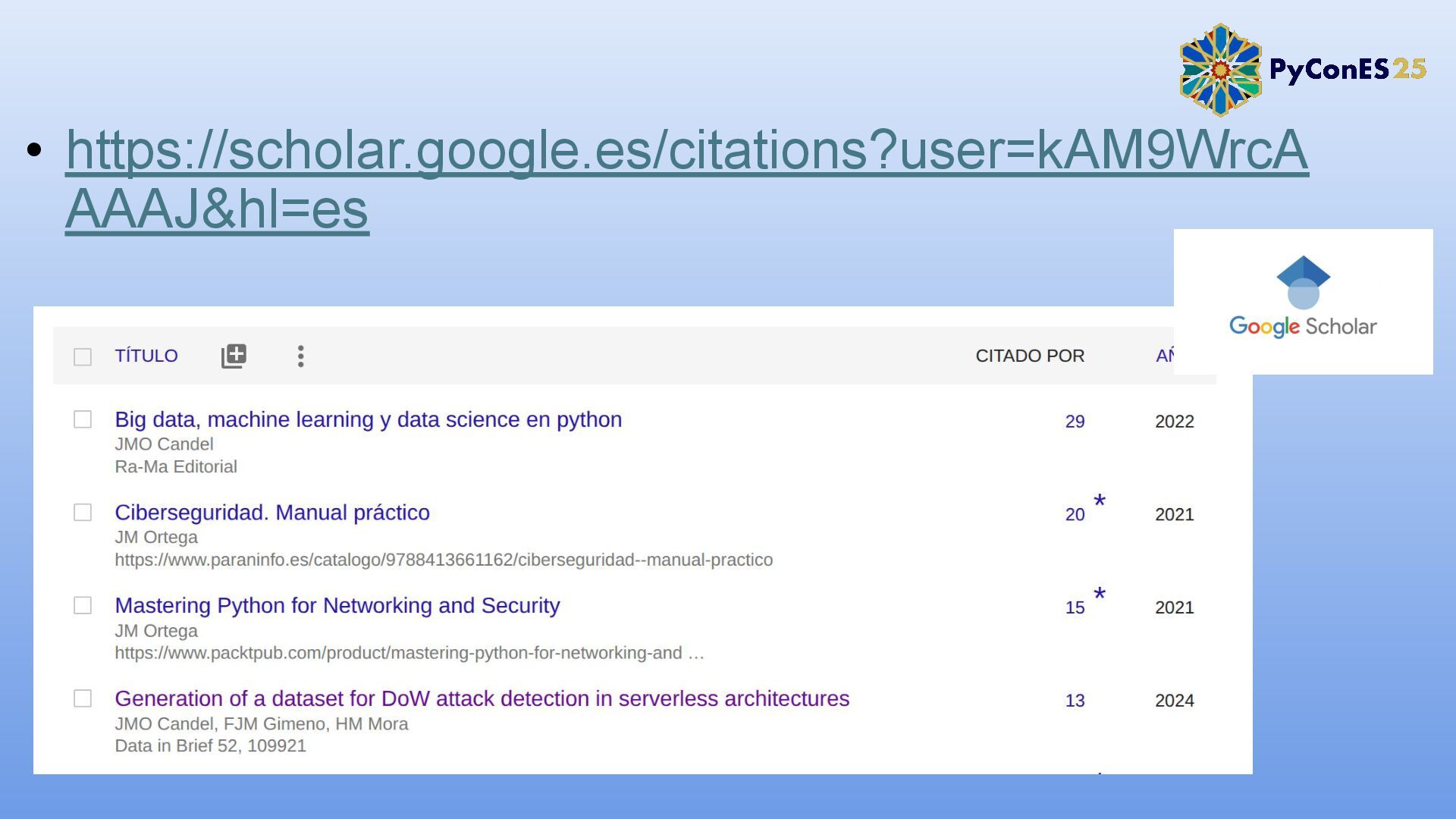The height and width of the screenshot is (819, 1456).
Task: Click the star next to citation count 15
Action: (x=1100, y=595)
